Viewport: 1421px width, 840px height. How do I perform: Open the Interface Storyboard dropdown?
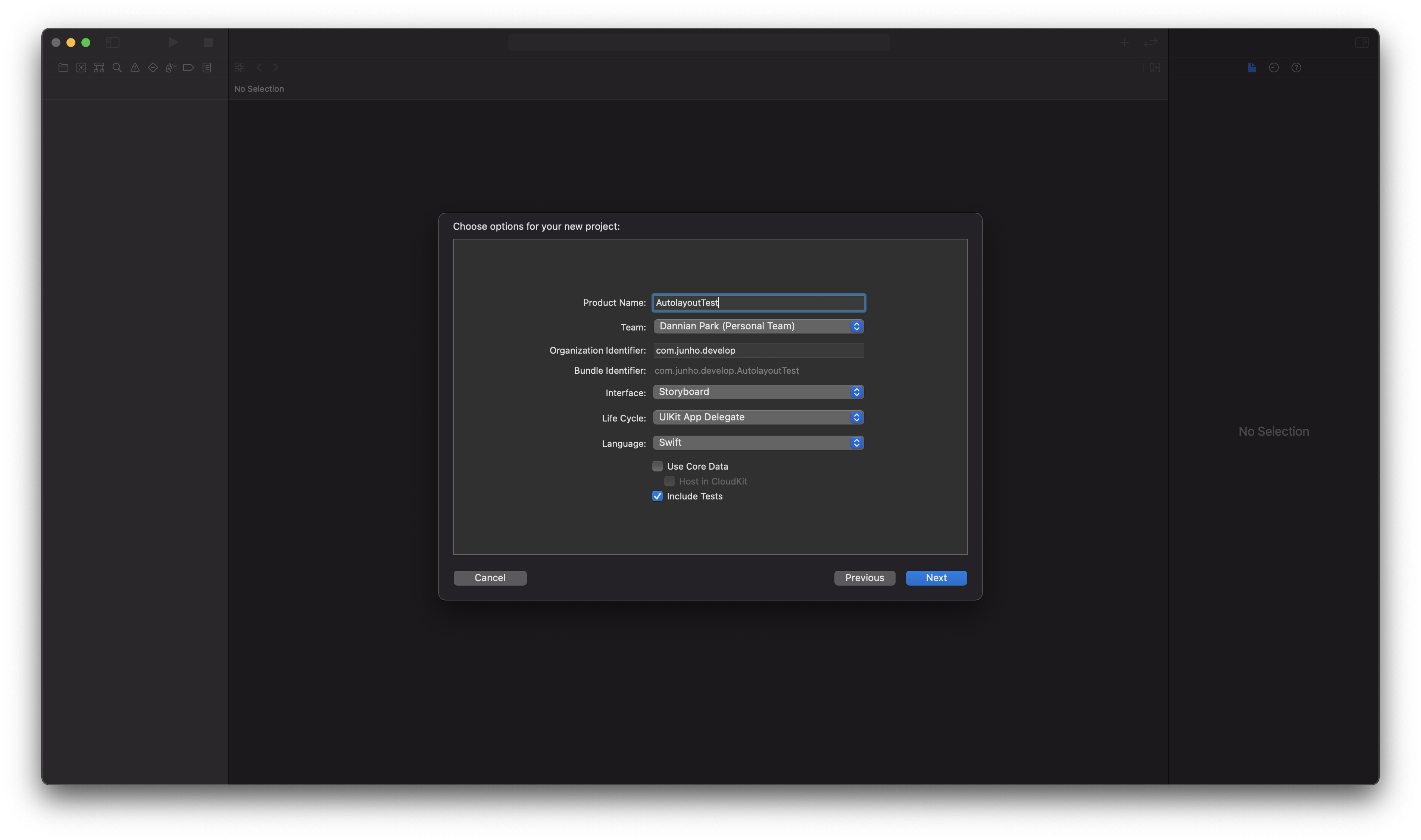(758, 392)
